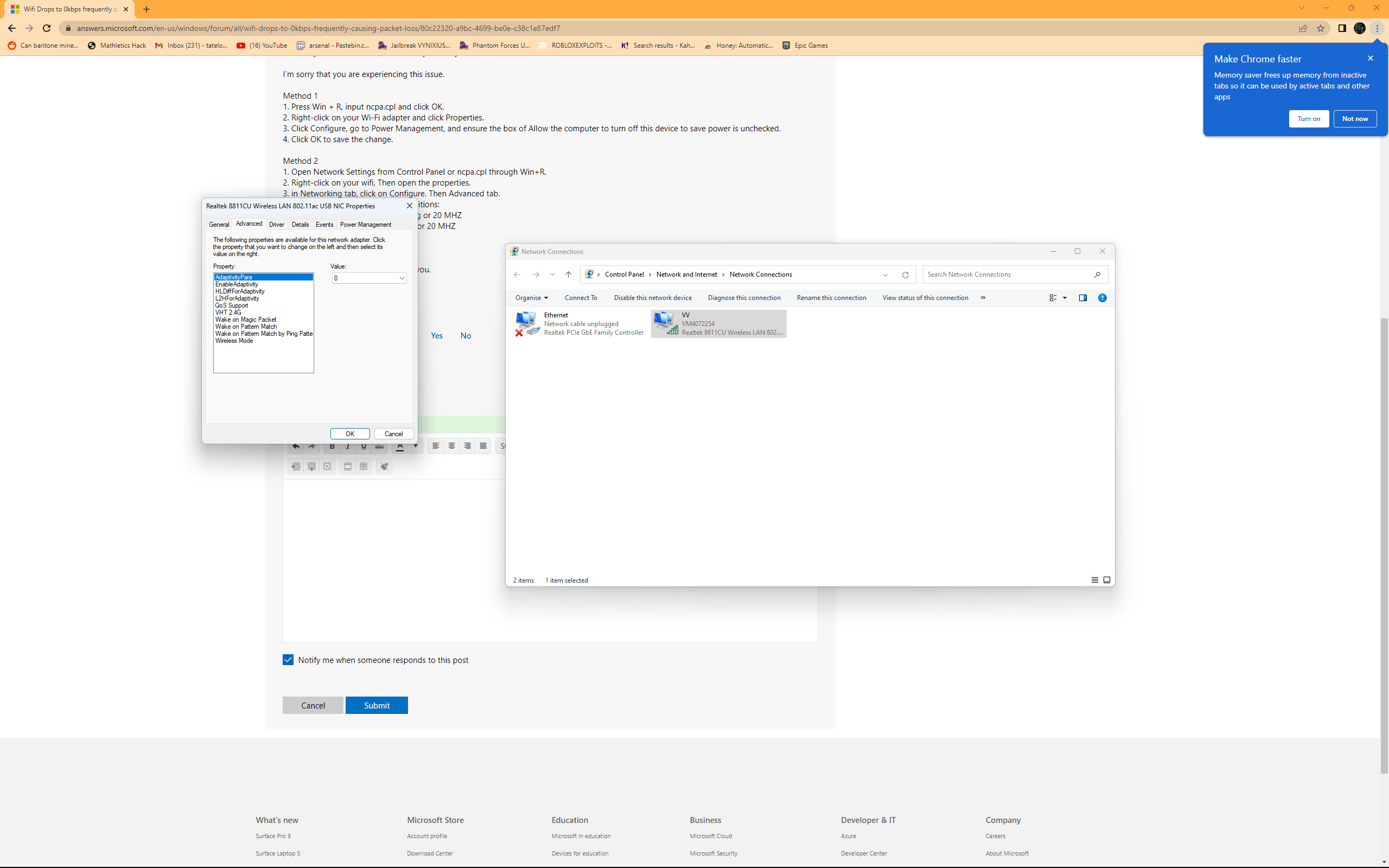This screenshot has width=1389, height=868.
Task: Click the Connect To toolbar button
Action: pos(581,298)
